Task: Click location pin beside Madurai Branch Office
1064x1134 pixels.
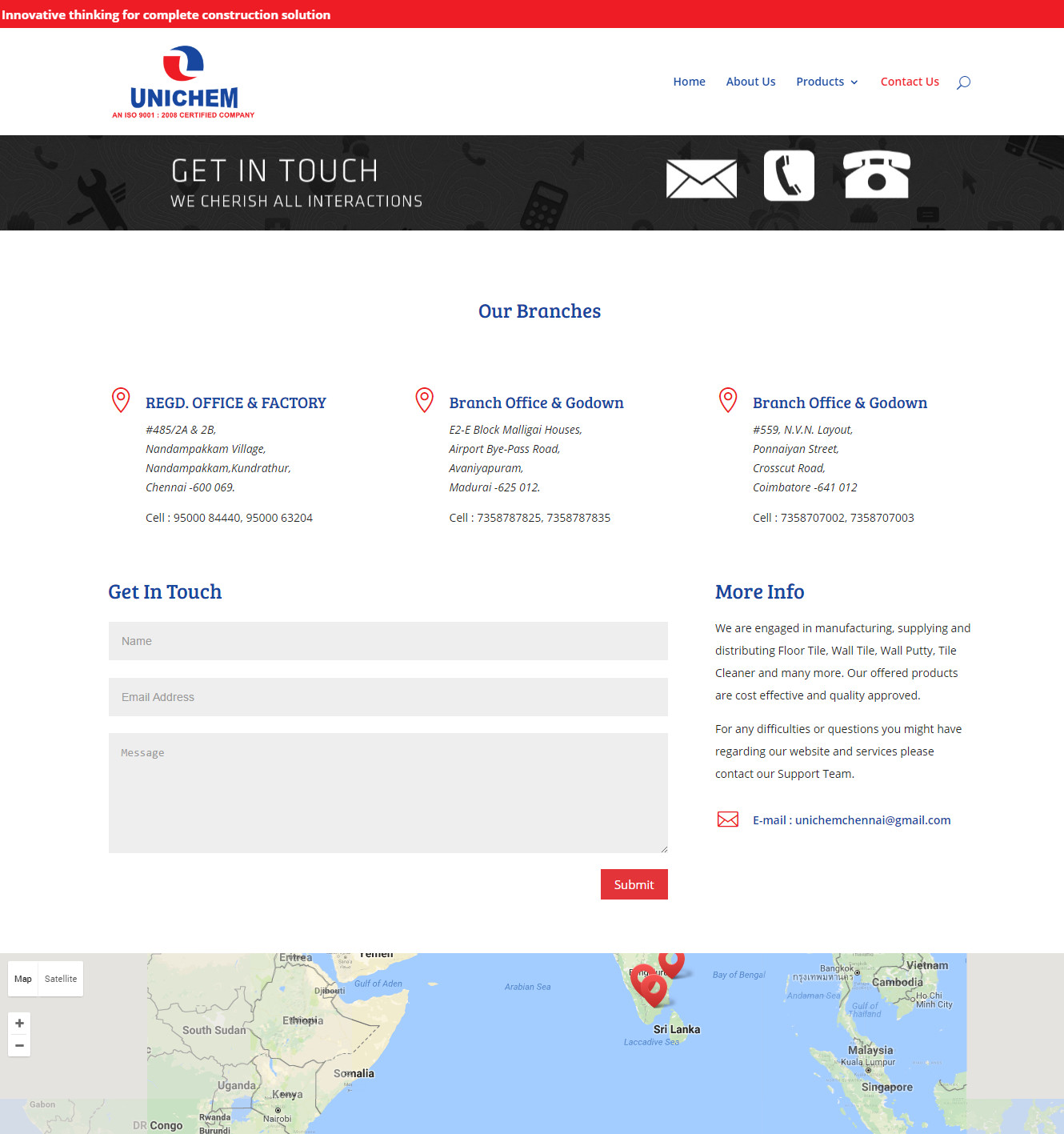Action: pos(425,400)
